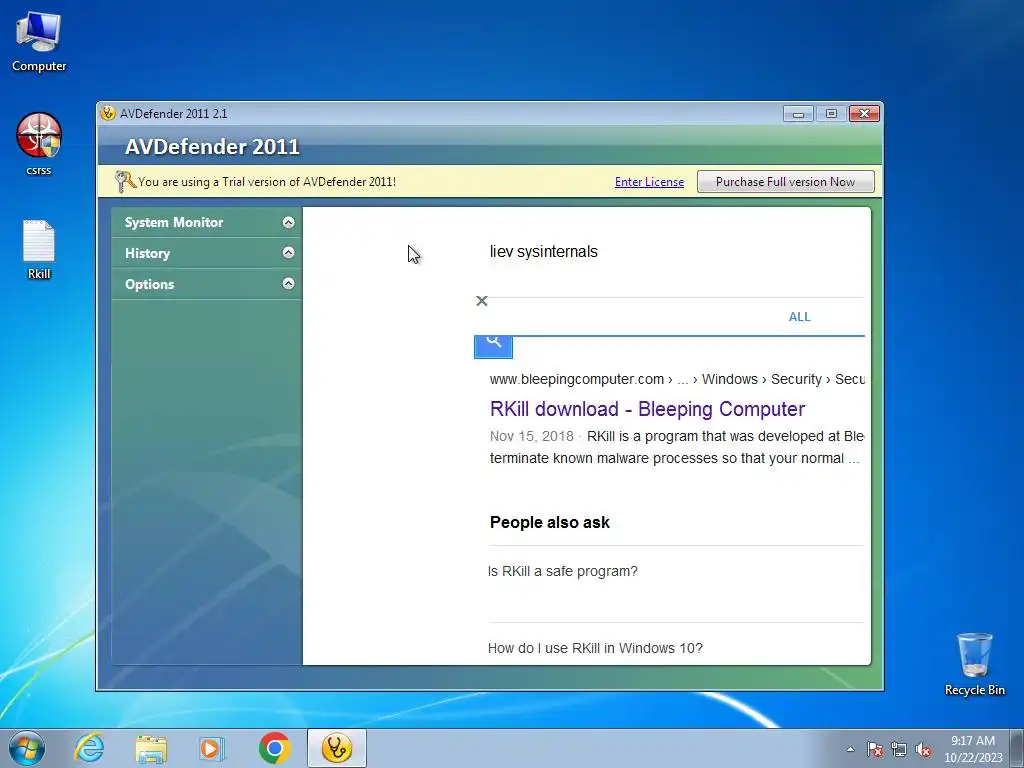Launch Windows Media Player from taskbar
The image size is (1024, 768).
212,748
